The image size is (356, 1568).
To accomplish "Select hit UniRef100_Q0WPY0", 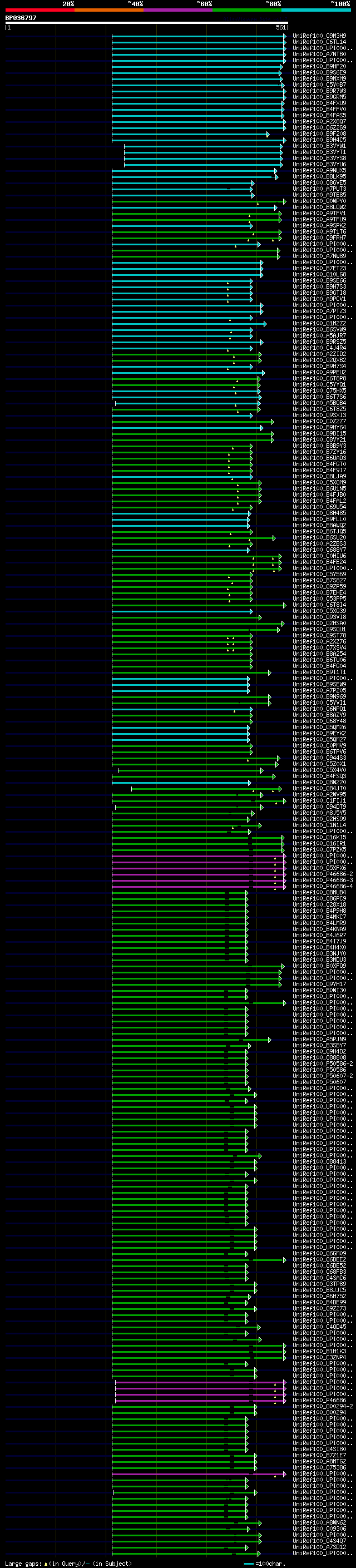I will (x=319, y=201).
